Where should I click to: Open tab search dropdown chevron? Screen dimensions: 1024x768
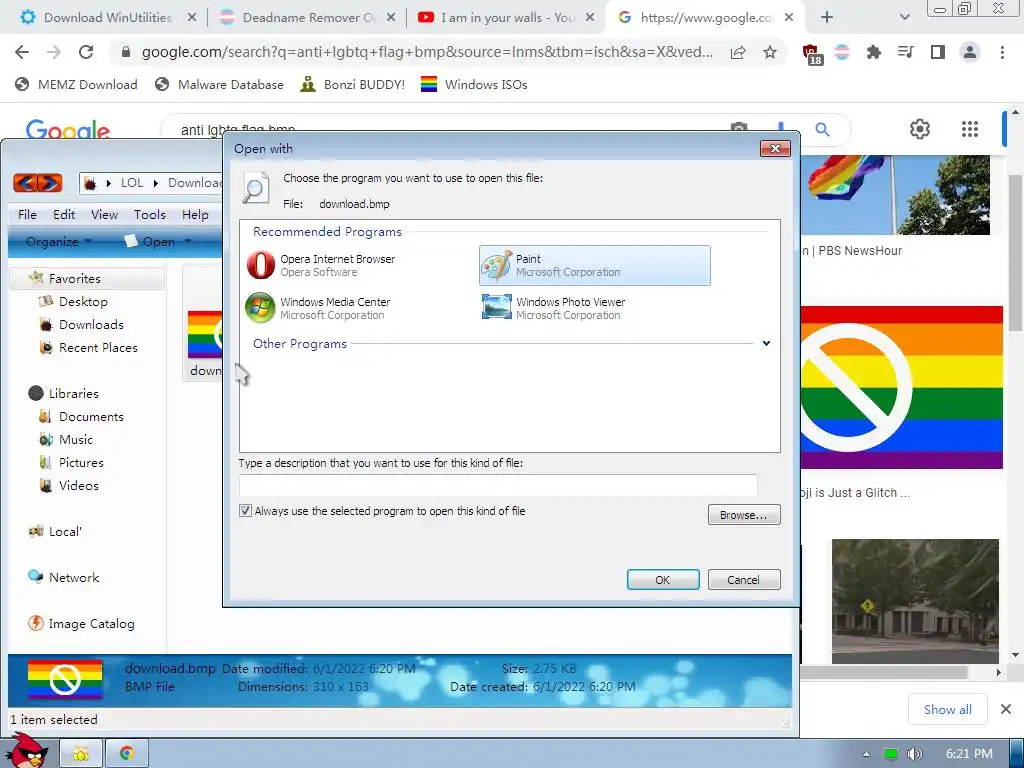904,18
